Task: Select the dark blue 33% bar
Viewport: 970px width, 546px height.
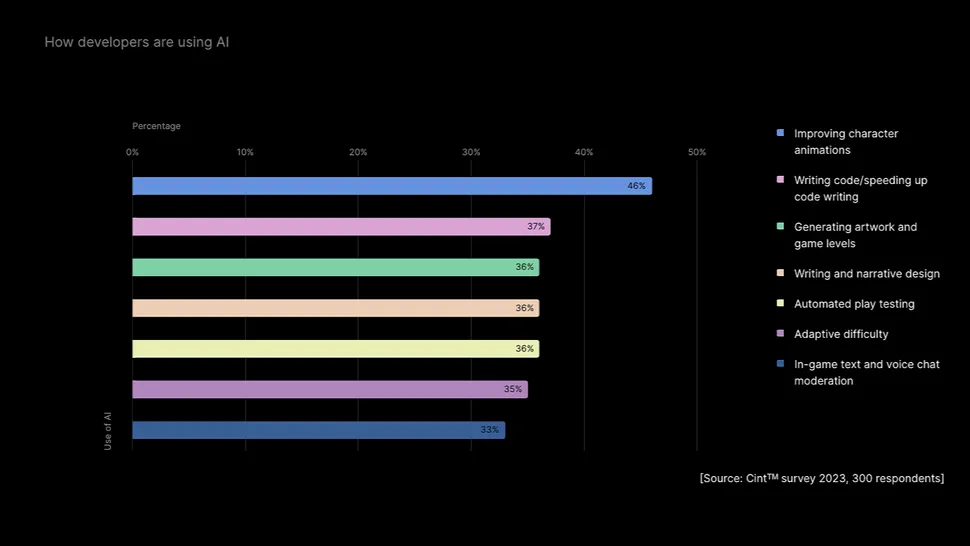Action: pyautogui.click(x=319, y=430)
